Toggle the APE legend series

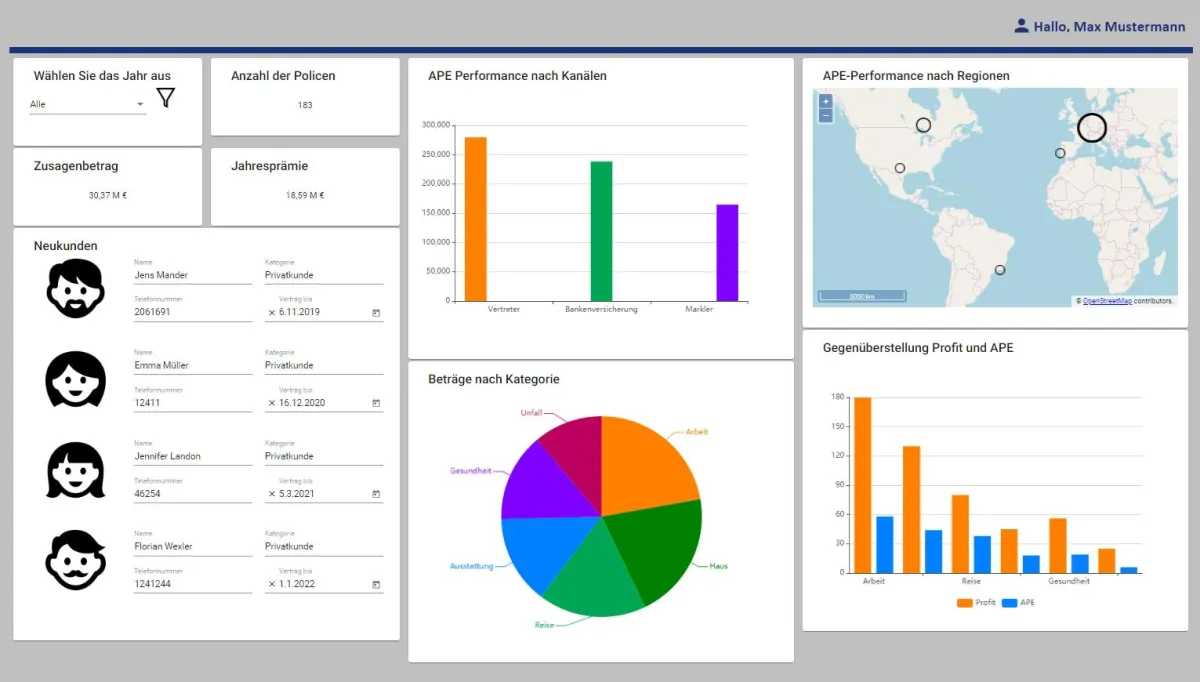1018,603
